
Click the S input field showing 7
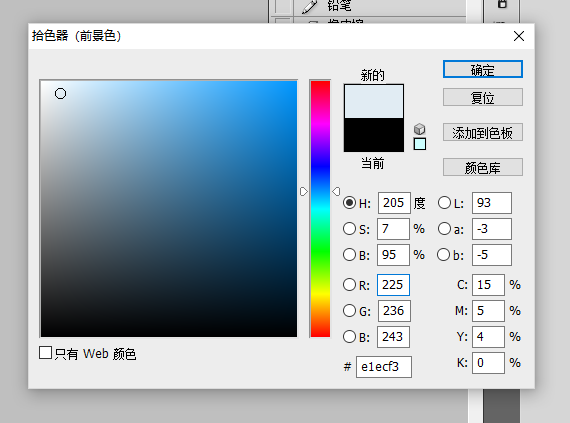pyautogui.click(x=393, y=229)
